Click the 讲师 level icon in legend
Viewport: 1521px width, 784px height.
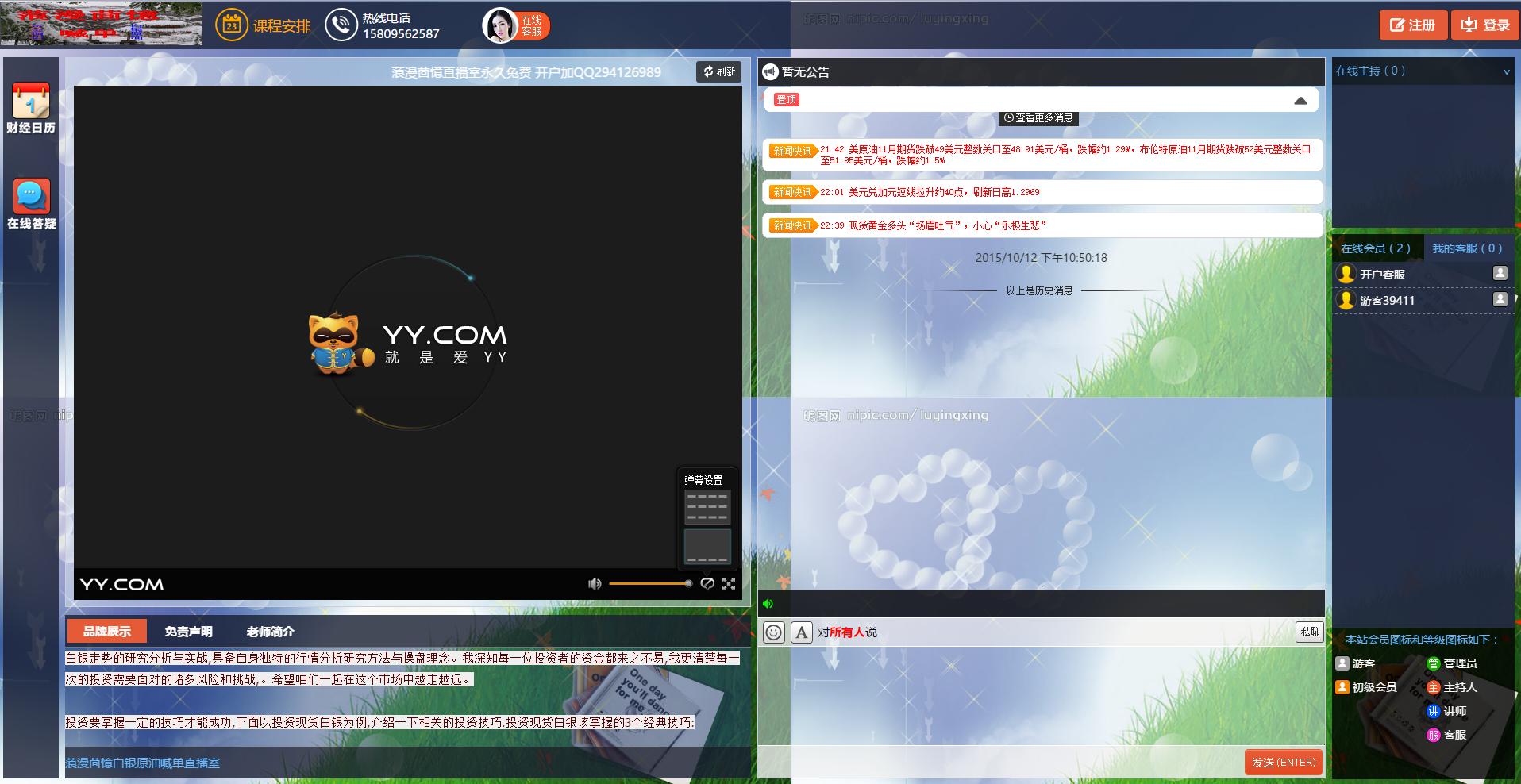point(1433,711)
